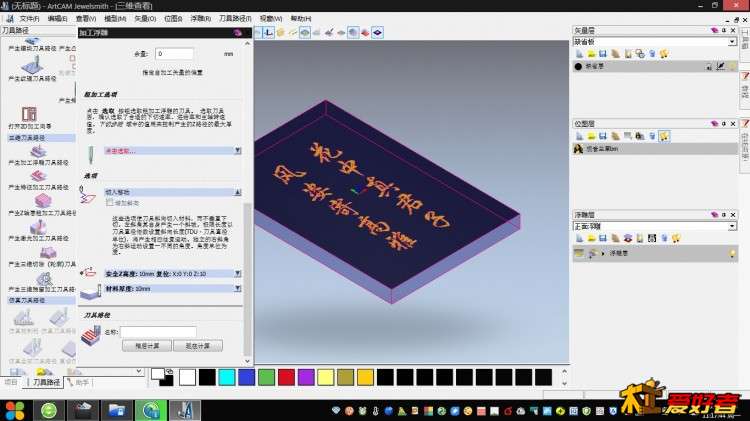Open the 文件 (File) menu
Screen dimensions: 750x421
coord(29,19)
